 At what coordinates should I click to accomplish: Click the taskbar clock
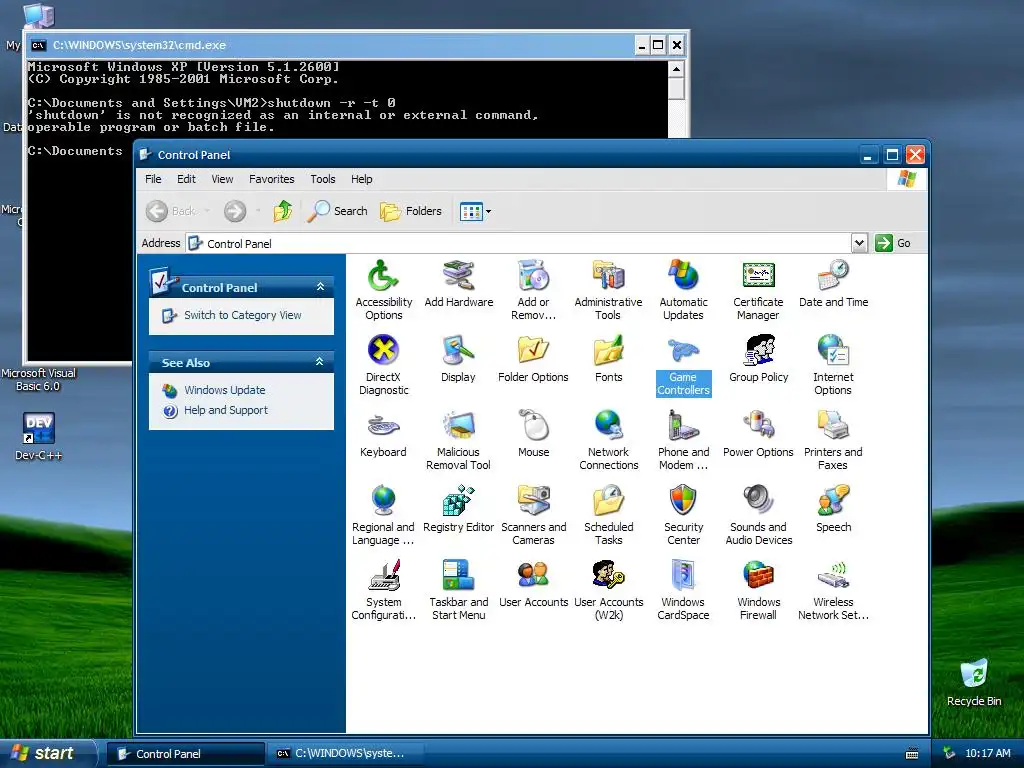(x=987, y=753)
